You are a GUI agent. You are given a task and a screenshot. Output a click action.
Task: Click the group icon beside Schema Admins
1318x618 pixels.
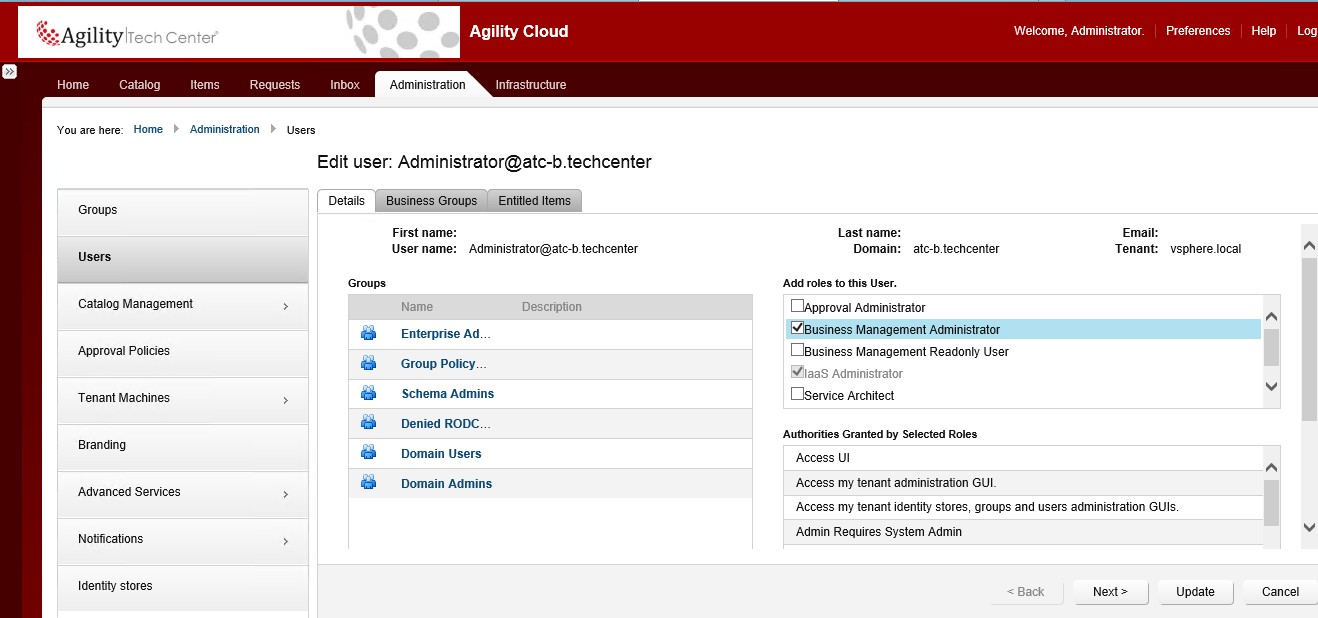coord(368,394)
